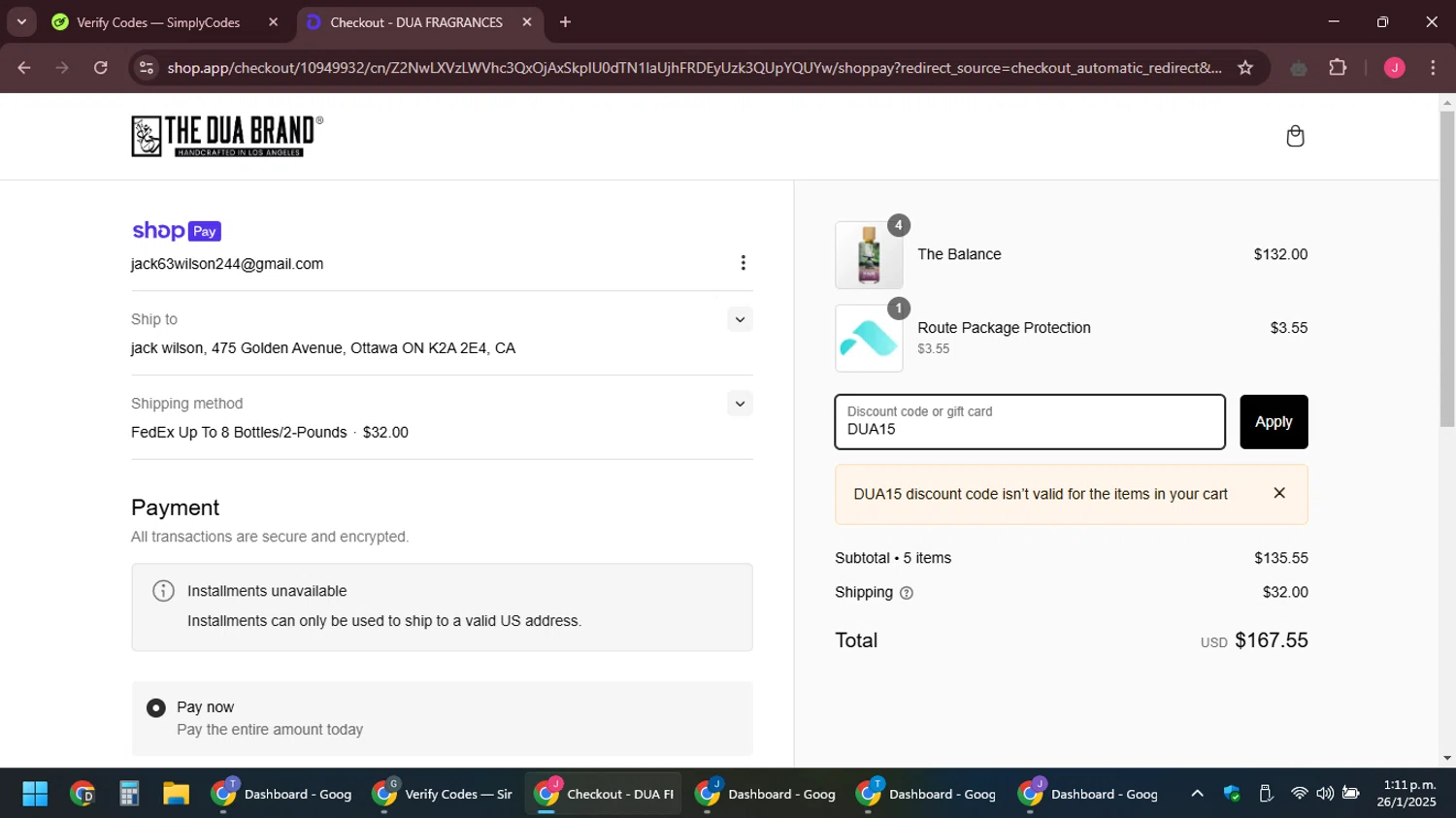1456x818 pixels.
Task: Click the browser address bar URL
Action: pos(694,68)
